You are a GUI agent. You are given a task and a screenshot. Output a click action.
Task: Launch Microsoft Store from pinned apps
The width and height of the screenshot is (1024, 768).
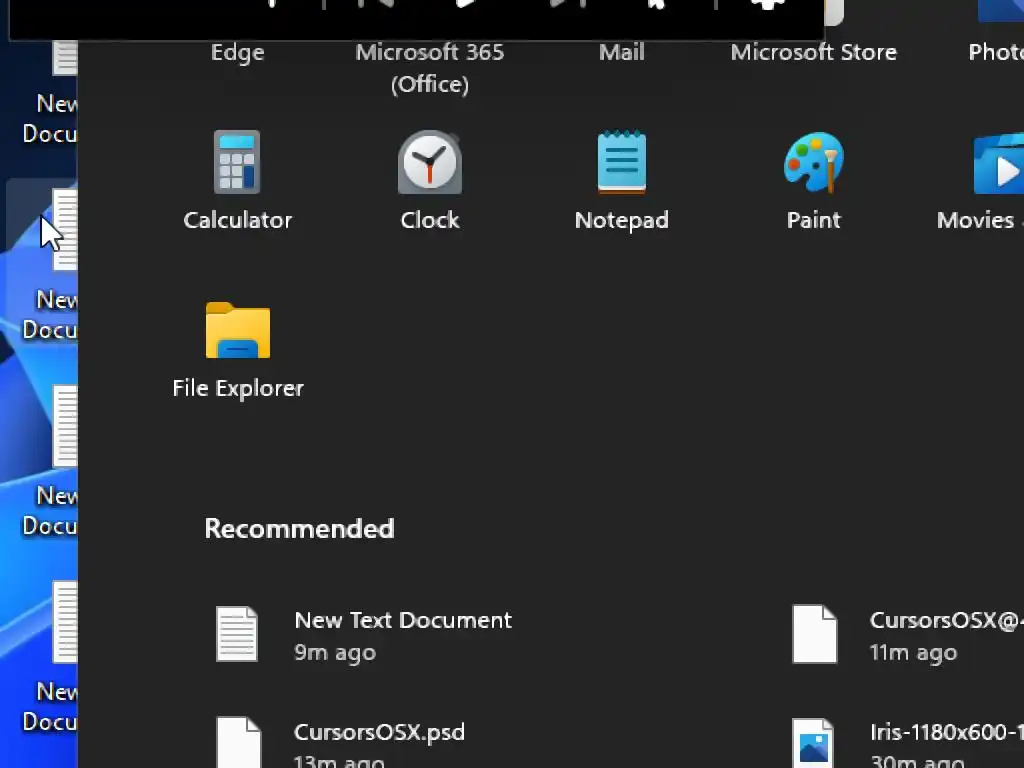click(814, 52)
